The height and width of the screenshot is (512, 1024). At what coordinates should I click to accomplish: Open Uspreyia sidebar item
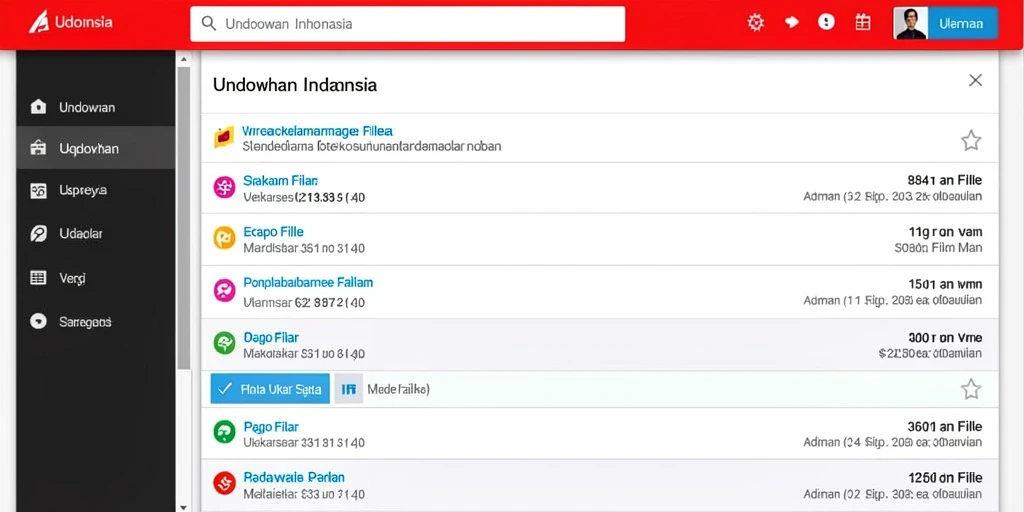point(95,191)
